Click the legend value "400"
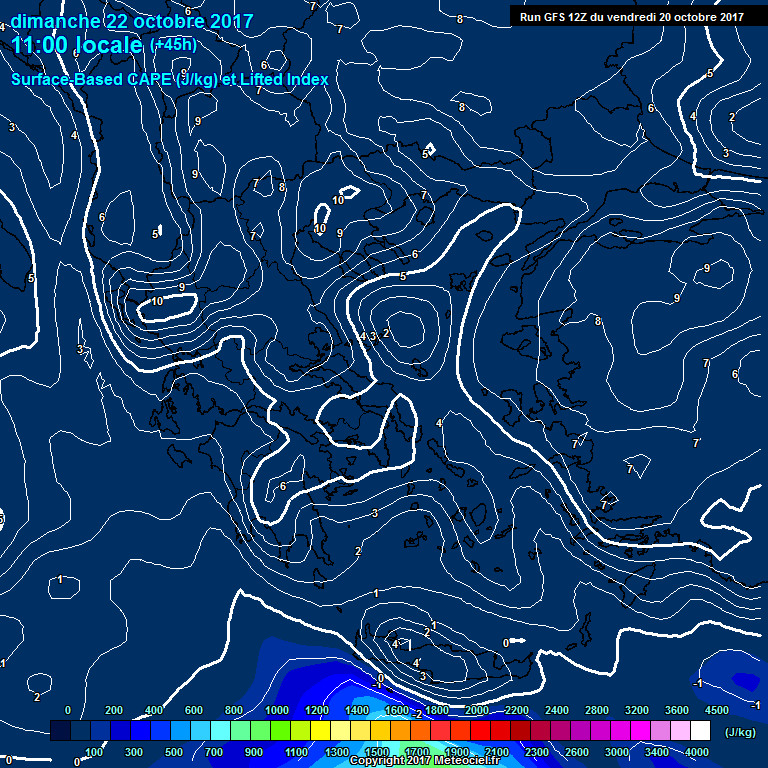The image size is (768, 768). (154, 710)
